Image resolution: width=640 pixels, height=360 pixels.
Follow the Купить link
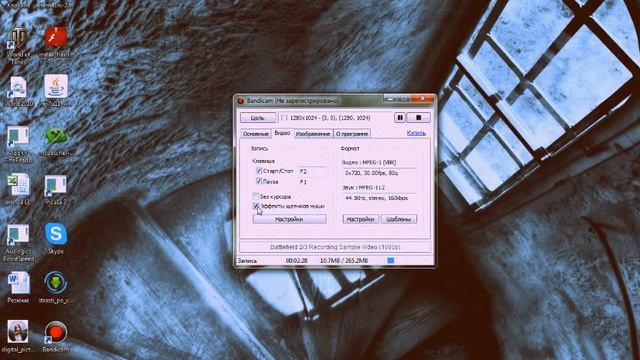click(x=416, y=133)
